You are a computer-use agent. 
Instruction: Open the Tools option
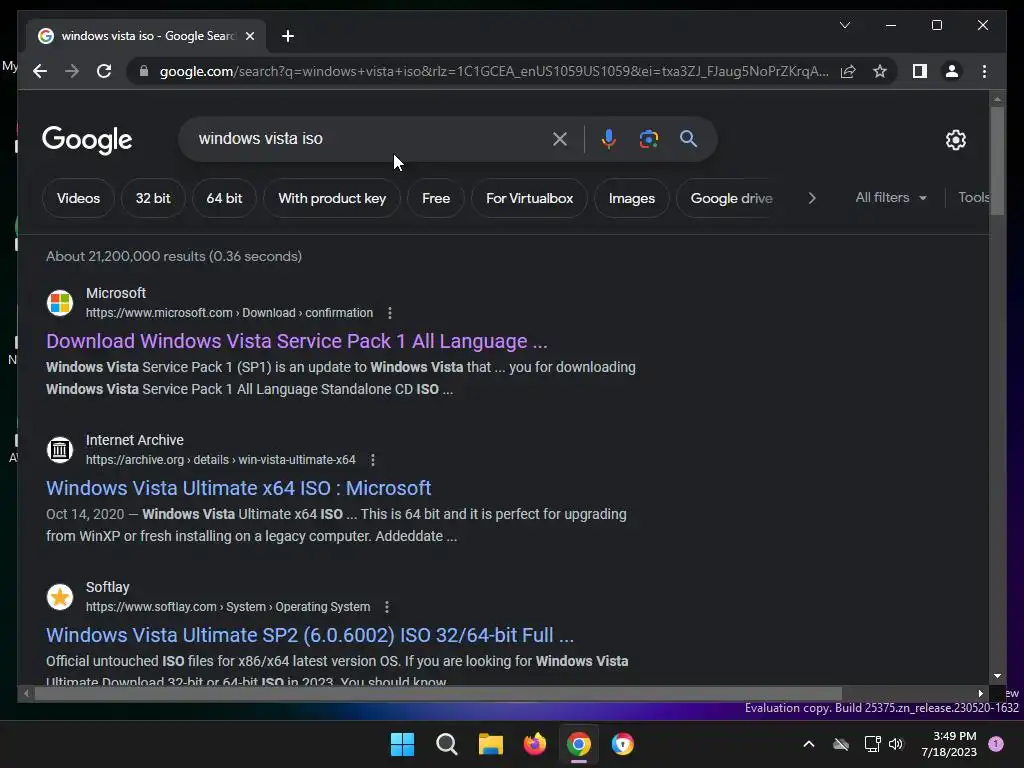pos(973,197)
